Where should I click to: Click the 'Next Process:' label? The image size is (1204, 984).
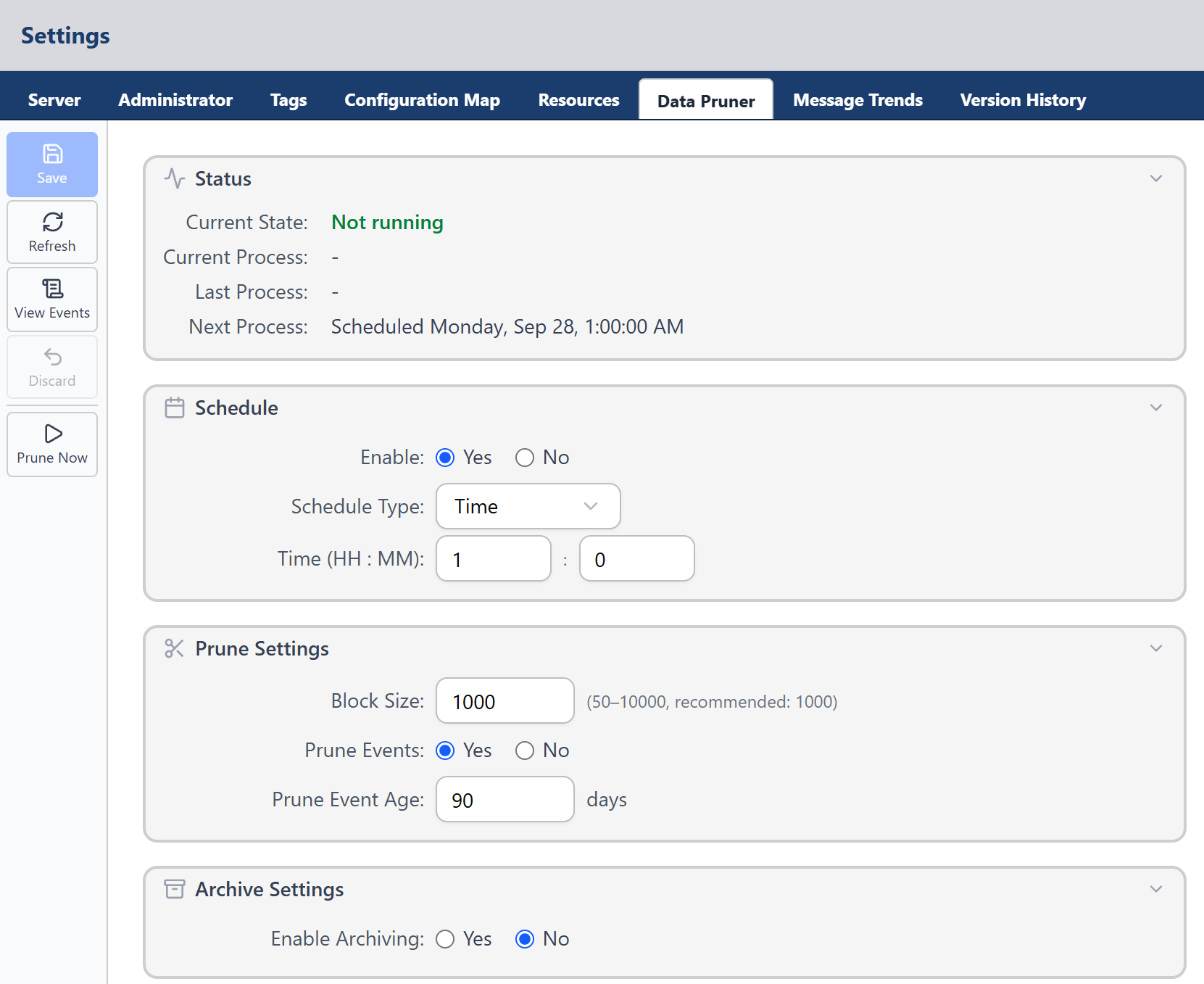click(249, 327)
